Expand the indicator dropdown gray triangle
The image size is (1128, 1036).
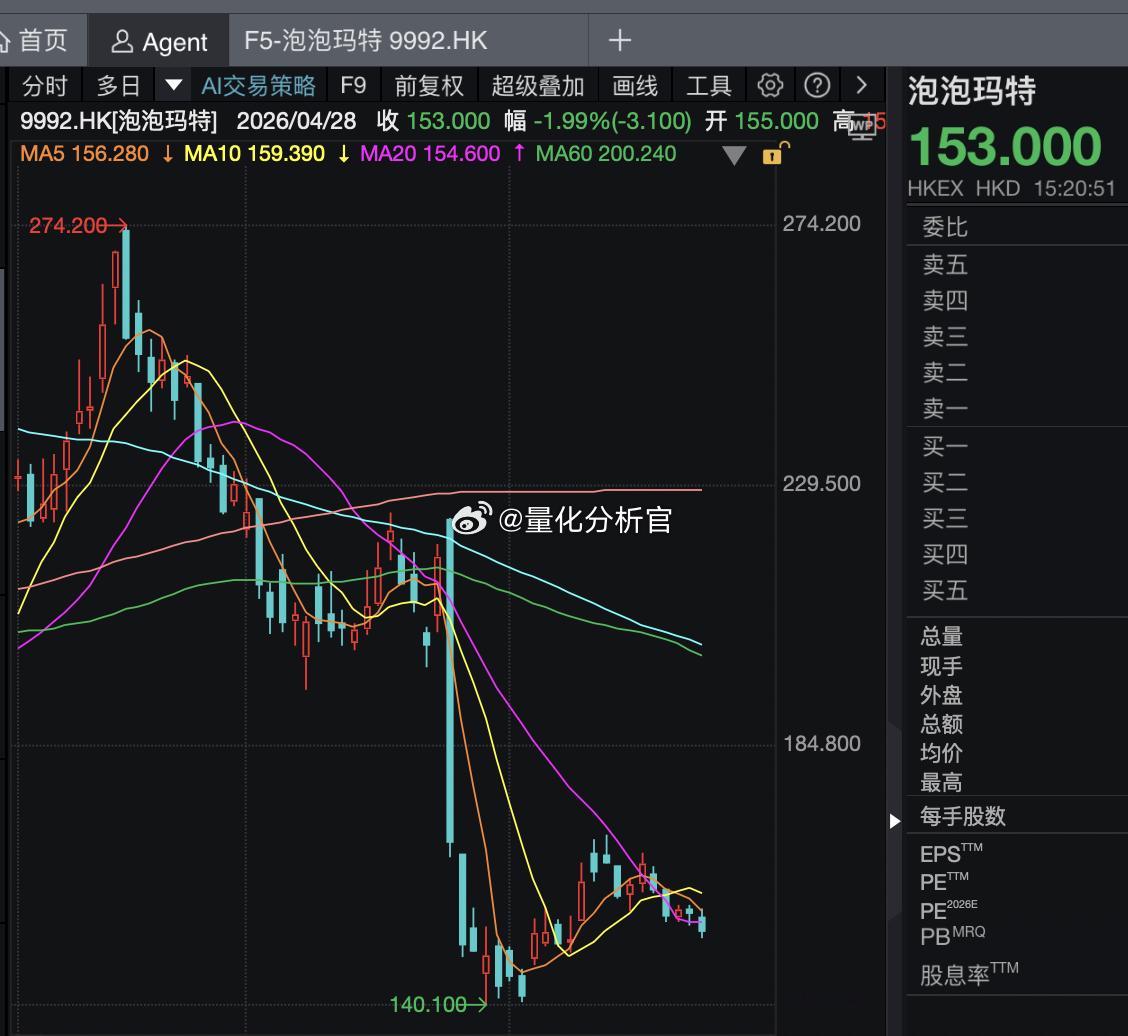[734, 155]
